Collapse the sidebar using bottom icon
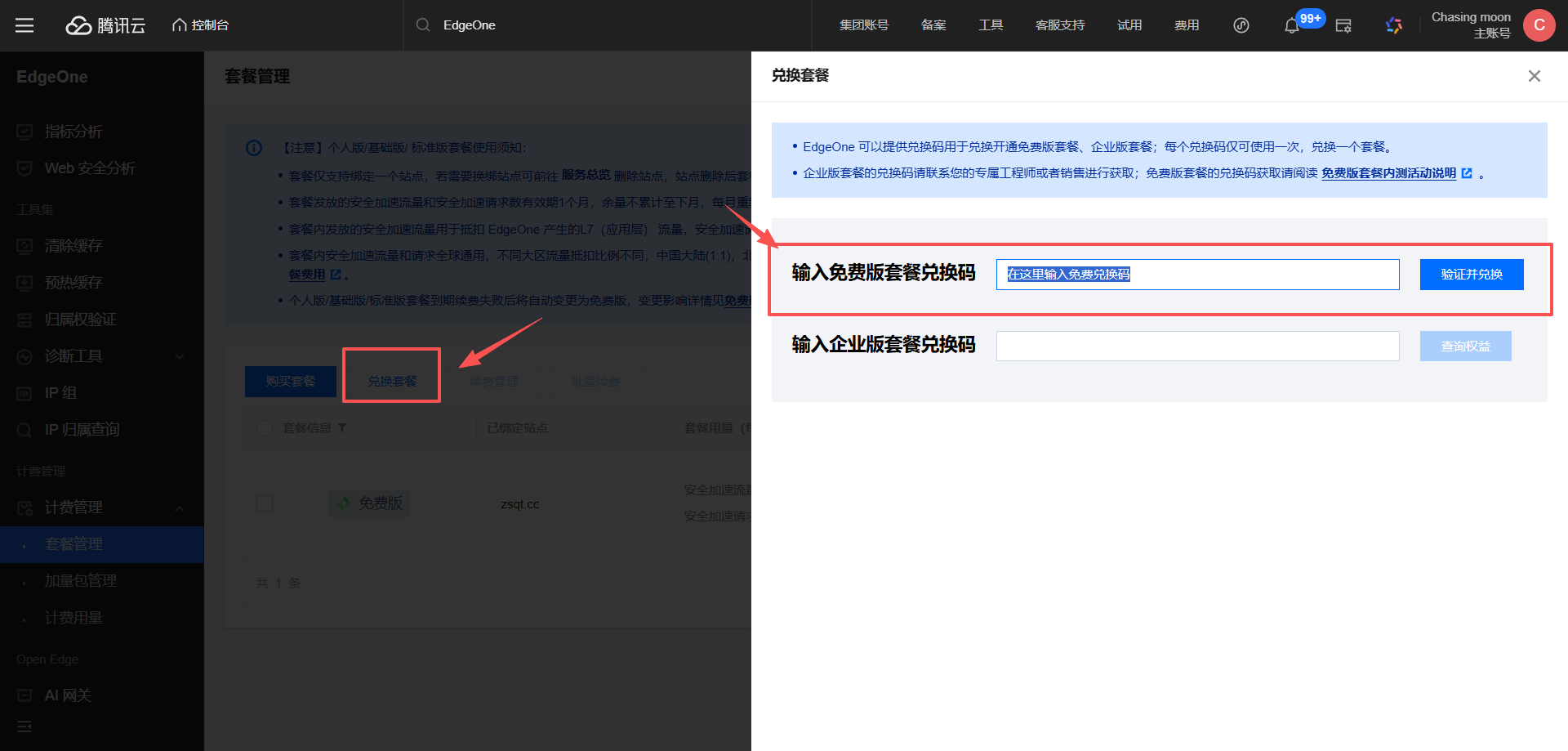Viewport: 1568px width, 751px height. click(24, 726)
